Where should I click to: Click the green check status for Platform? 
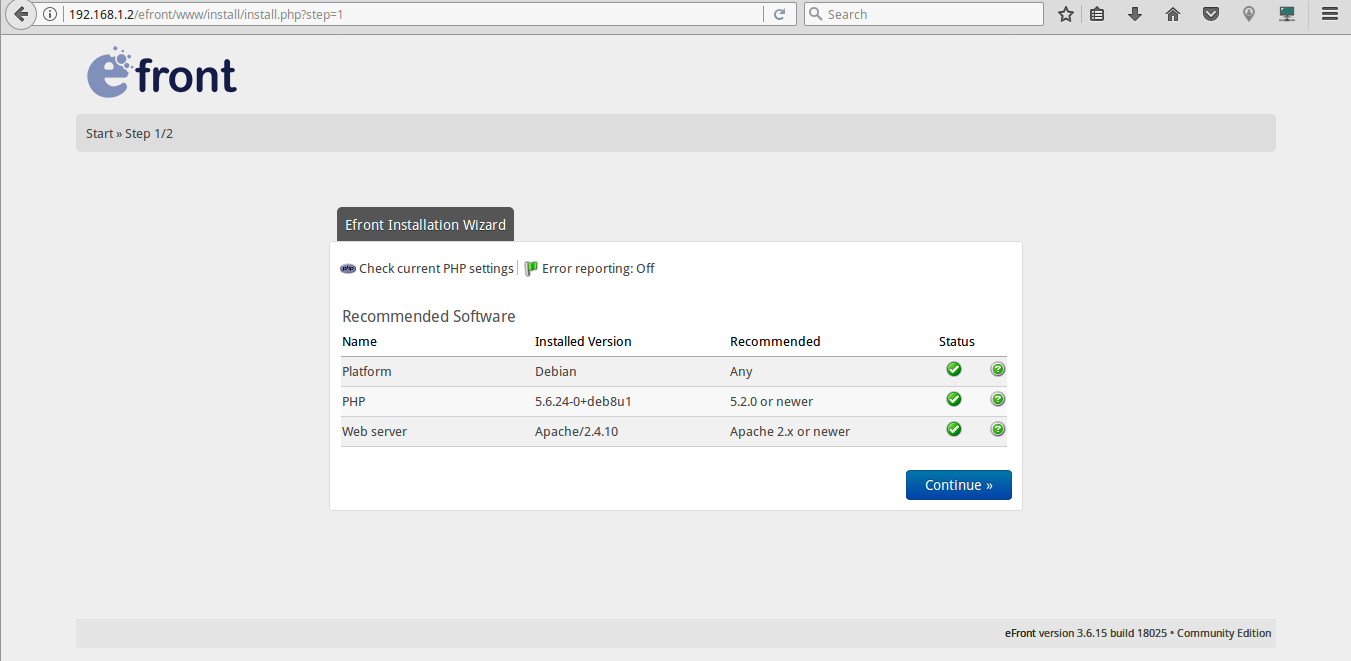(953, 369)
